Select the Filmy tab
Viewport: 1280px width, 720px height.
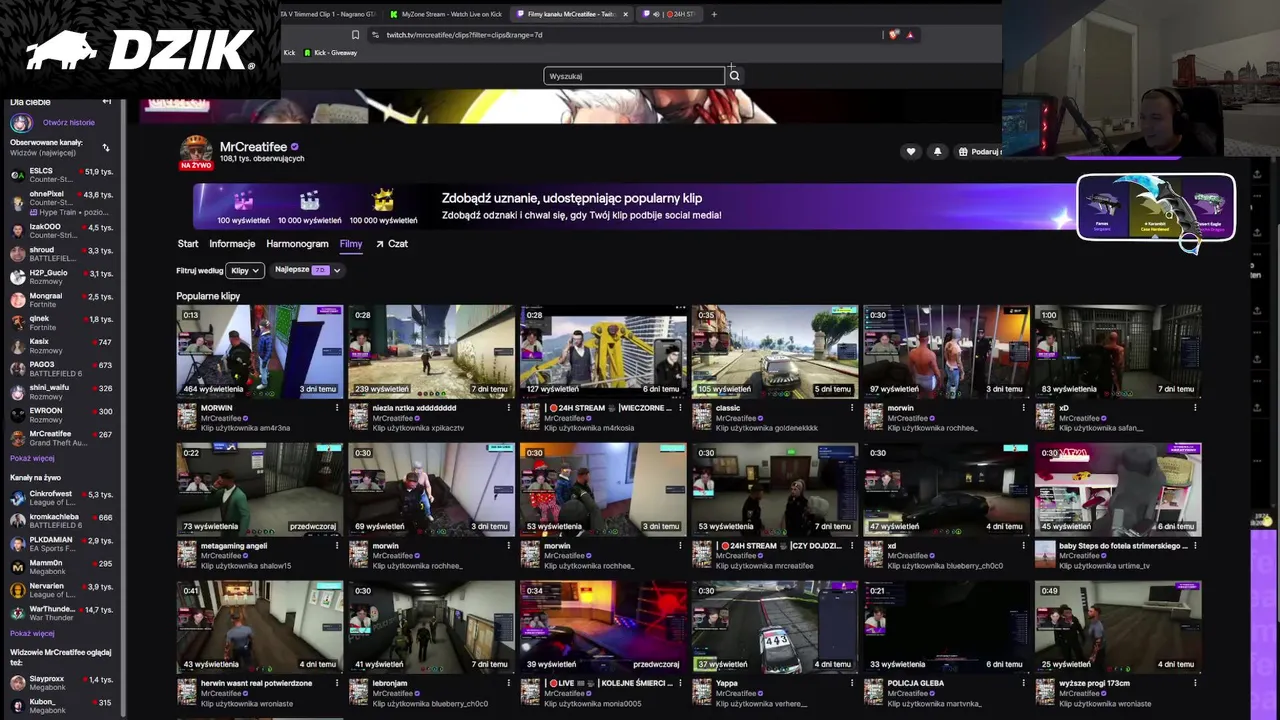351,244
